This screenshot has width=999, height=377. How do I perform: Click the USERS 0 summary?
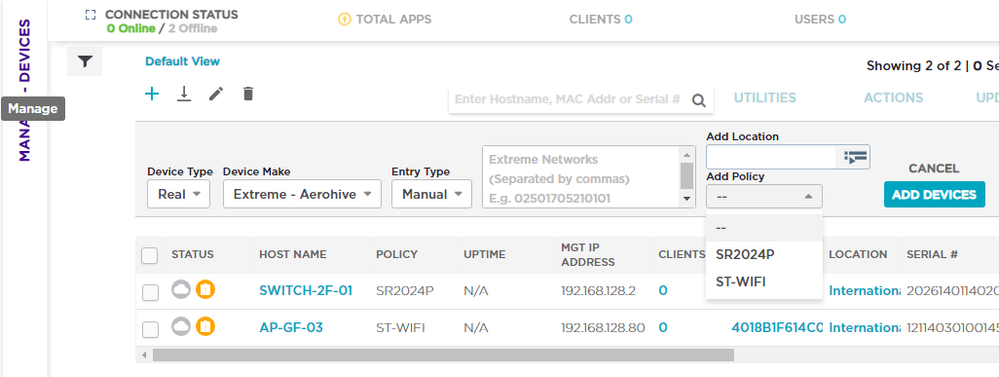click(820, 19)
